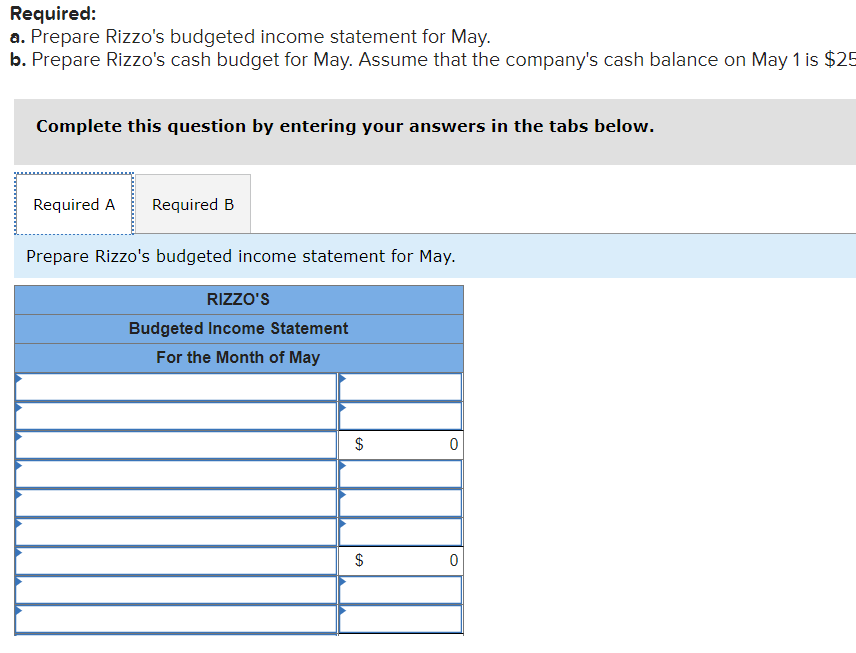This screenshot has width=856, height=653.
Task: Open the sixth row account picklist triangle
Action: click(x=17, y=525)
